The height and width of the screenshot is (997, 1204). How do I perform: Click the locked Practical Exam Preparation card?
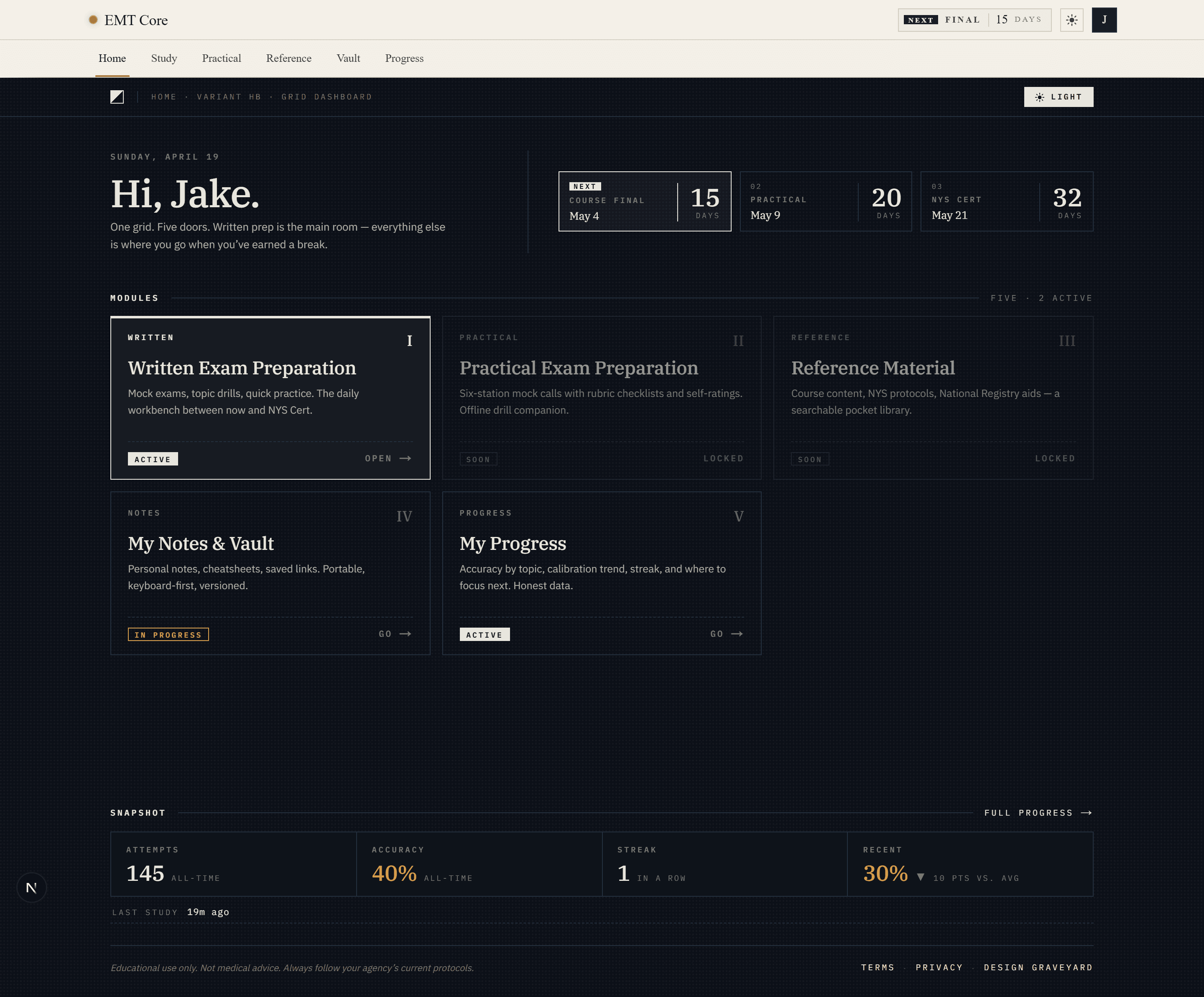602,398
